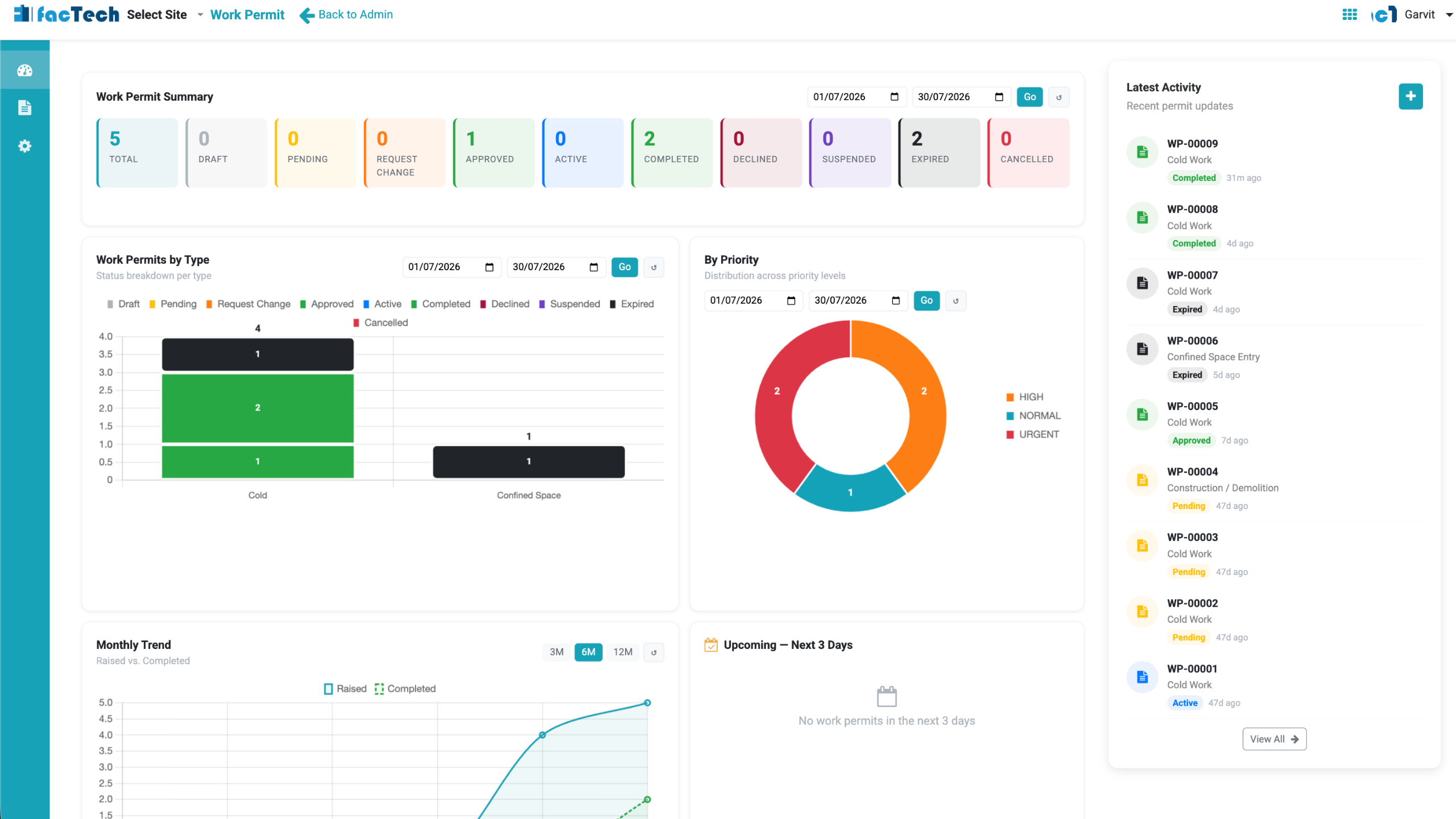Reset the Work Permit Summary date filter

click(1059, 97)
